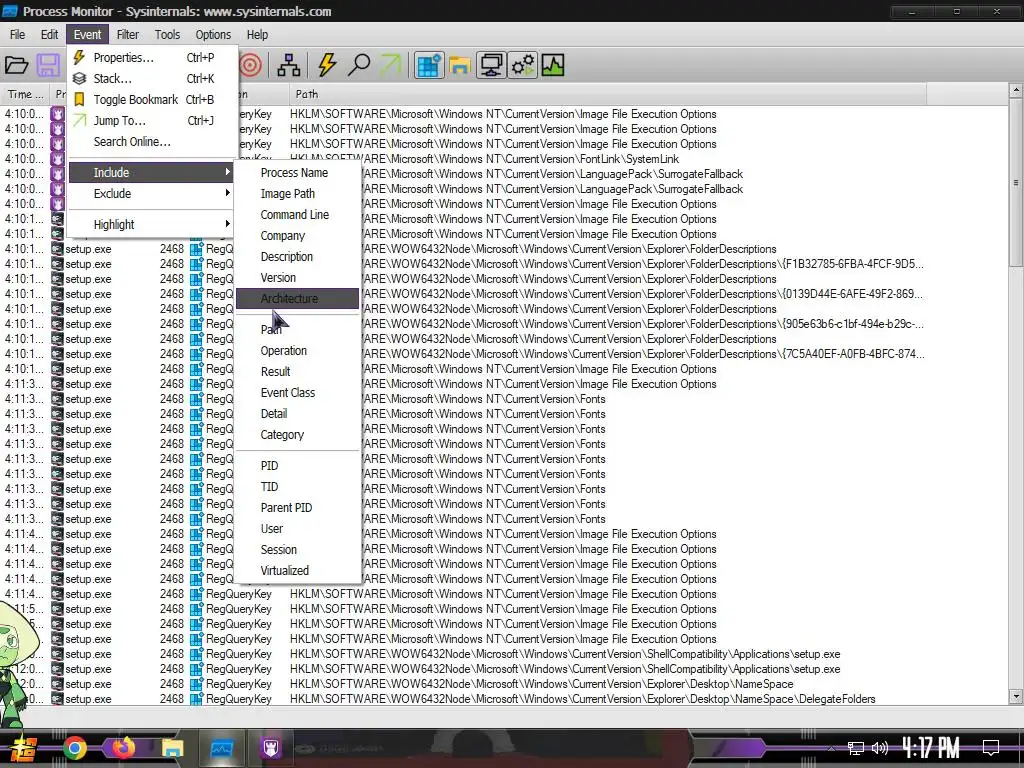Select Jump To… menu entry

152,120
